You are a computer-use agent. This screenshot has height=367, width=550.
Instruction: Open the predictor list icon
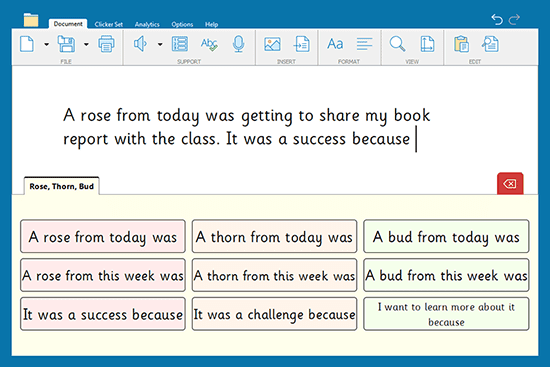pos(180,44)
